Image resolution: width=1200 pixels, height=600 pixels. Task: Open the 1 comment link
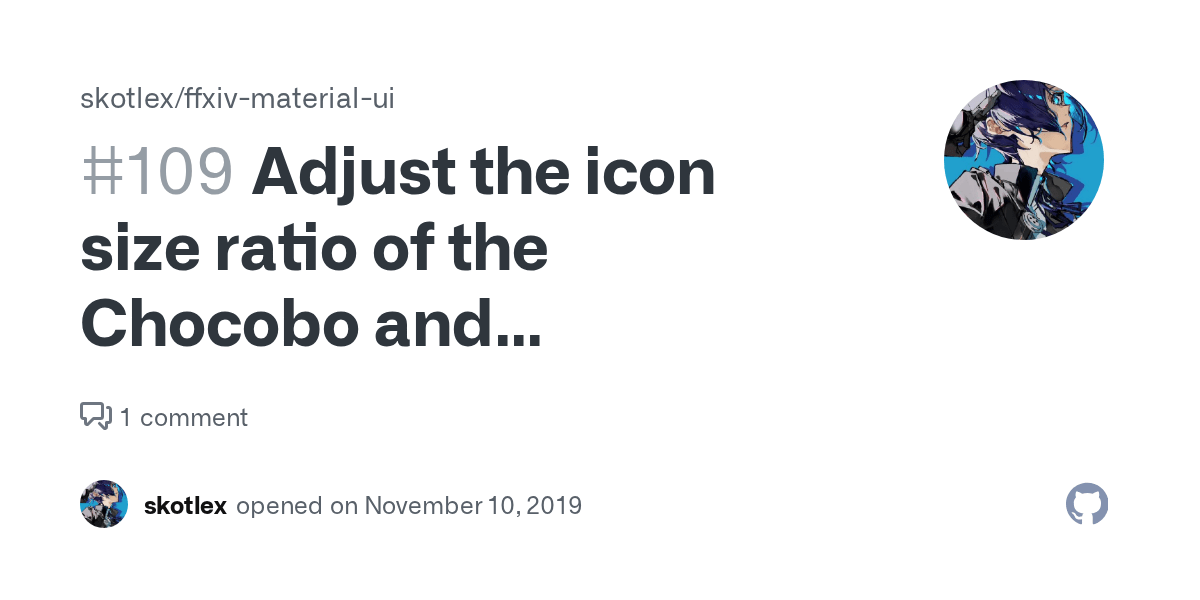[x=183, y=417]
